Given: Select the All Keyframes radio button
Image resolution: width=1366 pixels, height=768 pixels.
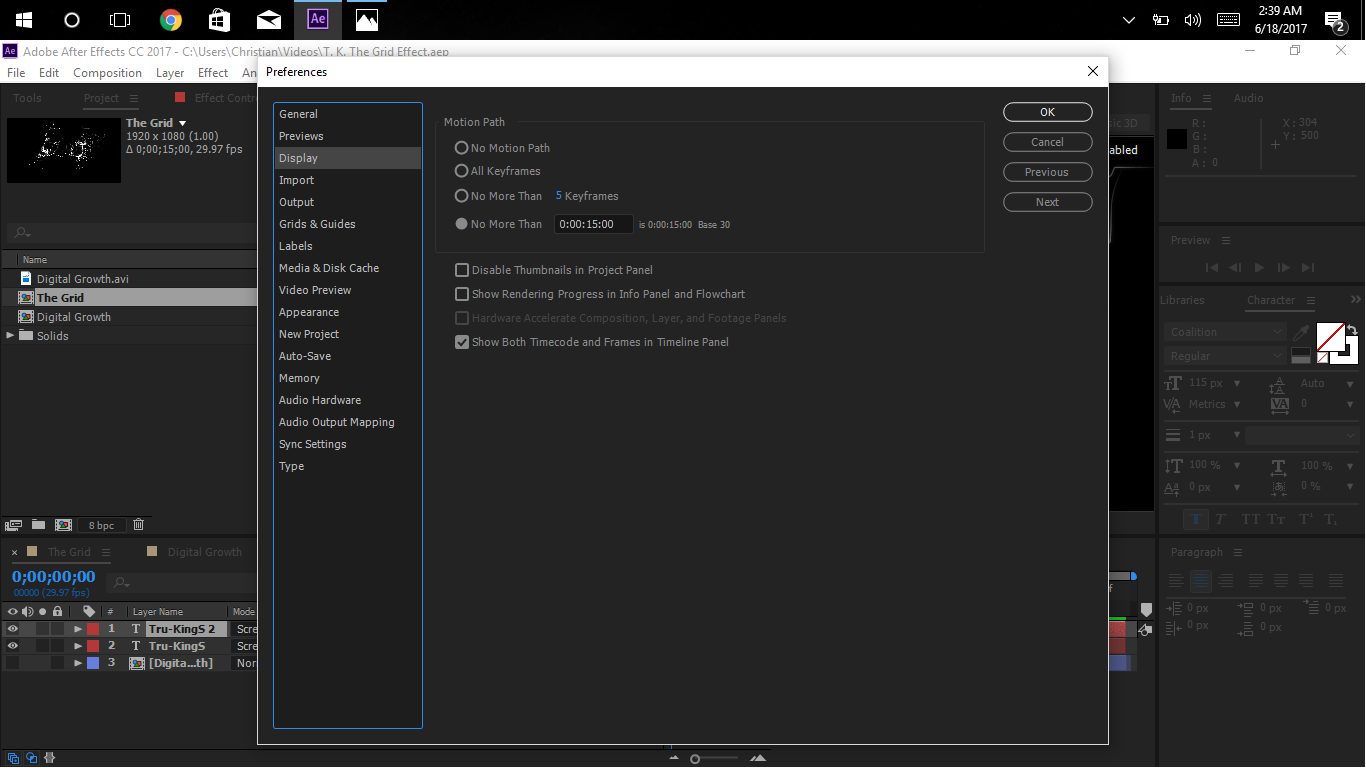Looking at the screenshot, I should pos(461,171).
